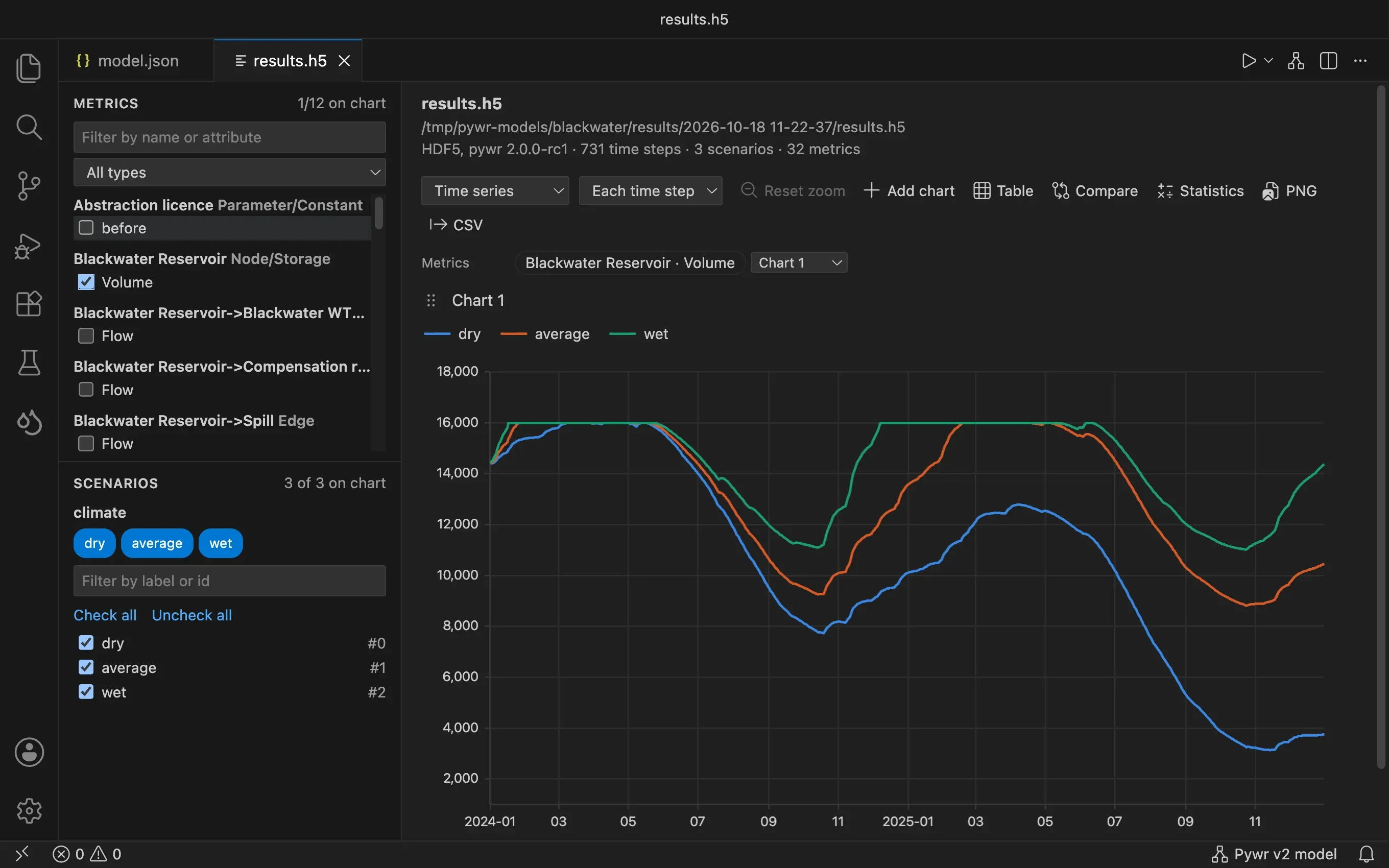Uncheck the dry scenario #0 checkbox
The height and width of the screenshot is (868, 1389).
[86, 642]
